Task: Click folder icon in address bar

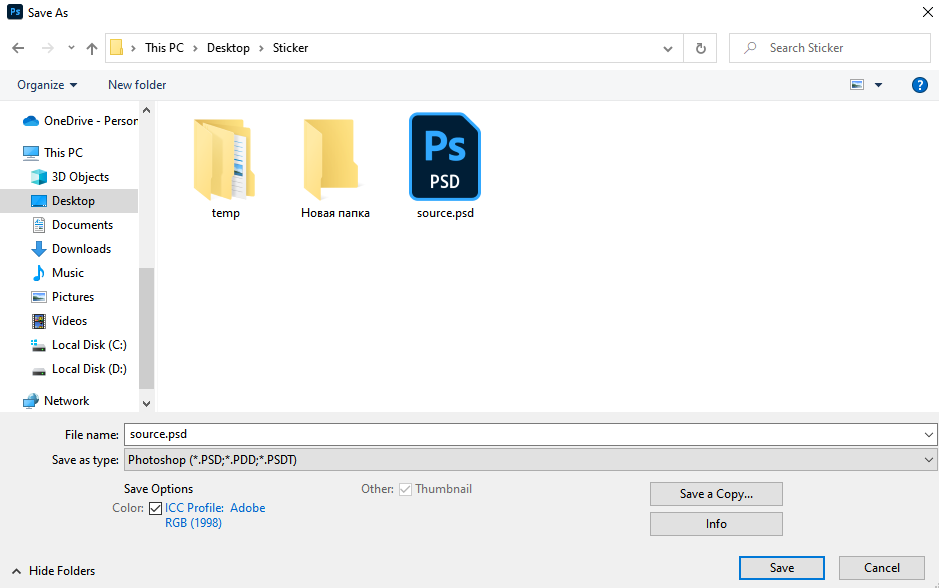Action: point(116,48)
